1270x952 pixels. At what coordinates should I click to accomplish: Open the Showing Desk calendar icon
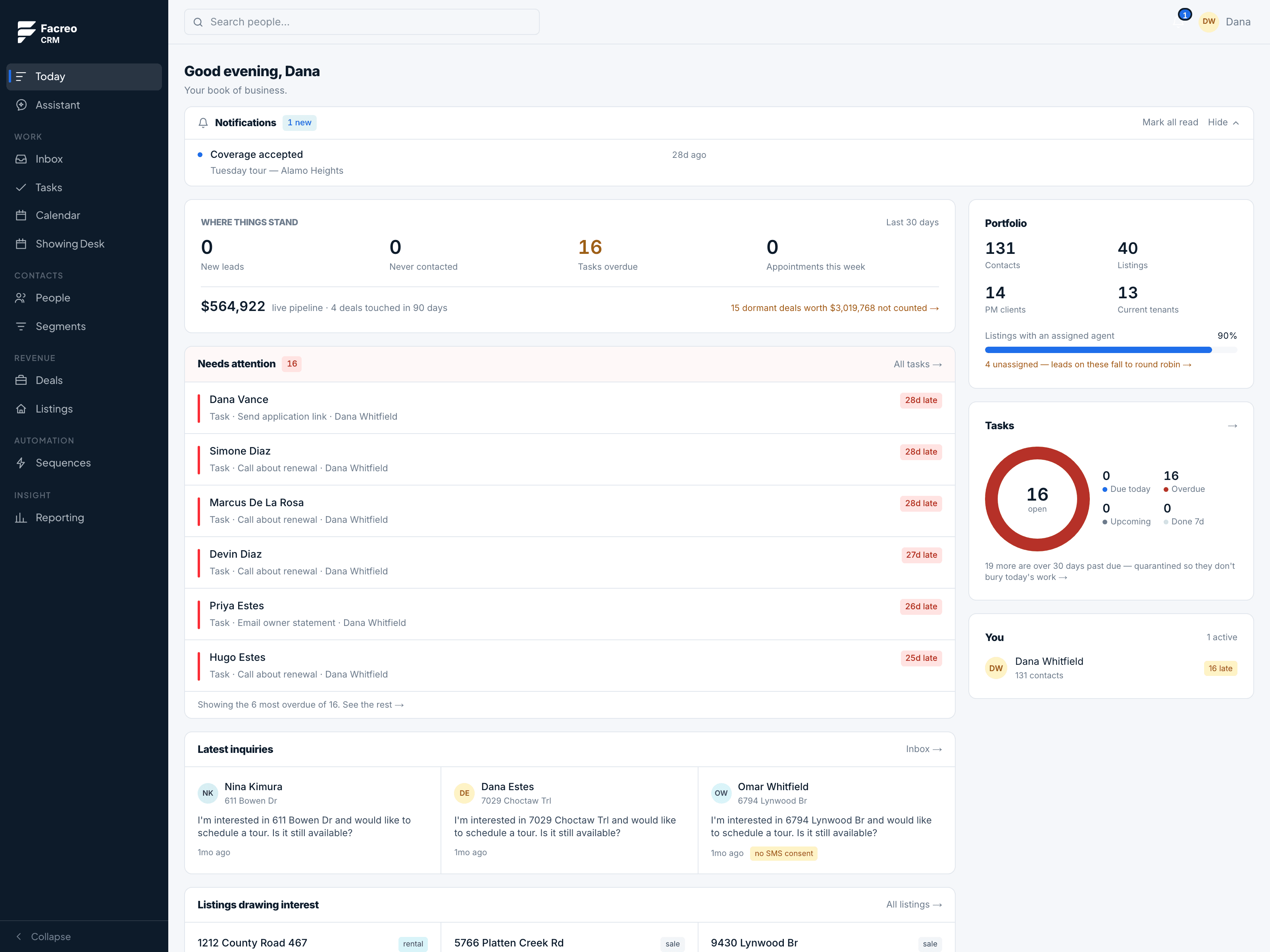[21, 244]
